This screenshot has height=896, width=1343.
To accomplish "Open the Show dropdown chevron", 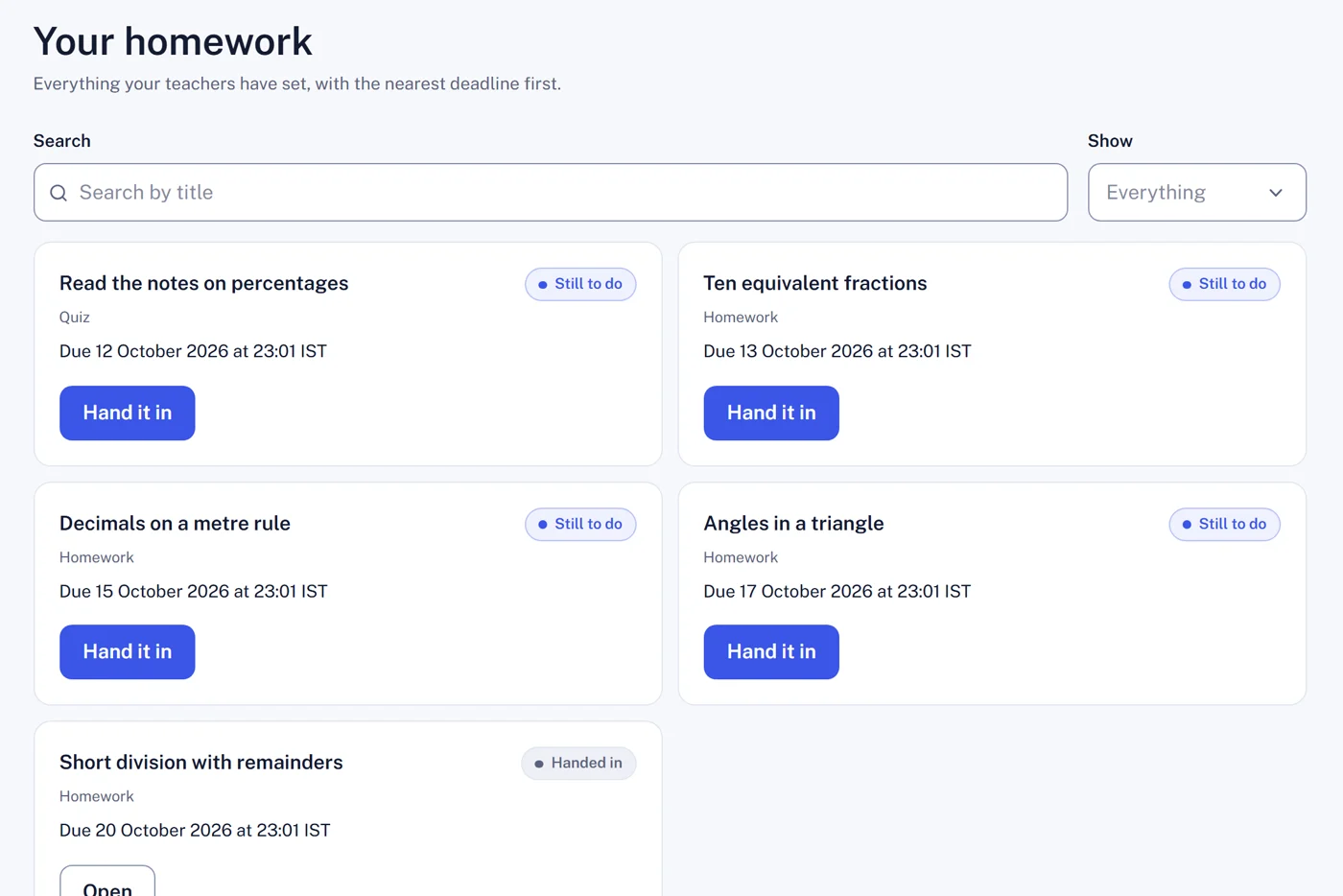I will (1276, 193).
